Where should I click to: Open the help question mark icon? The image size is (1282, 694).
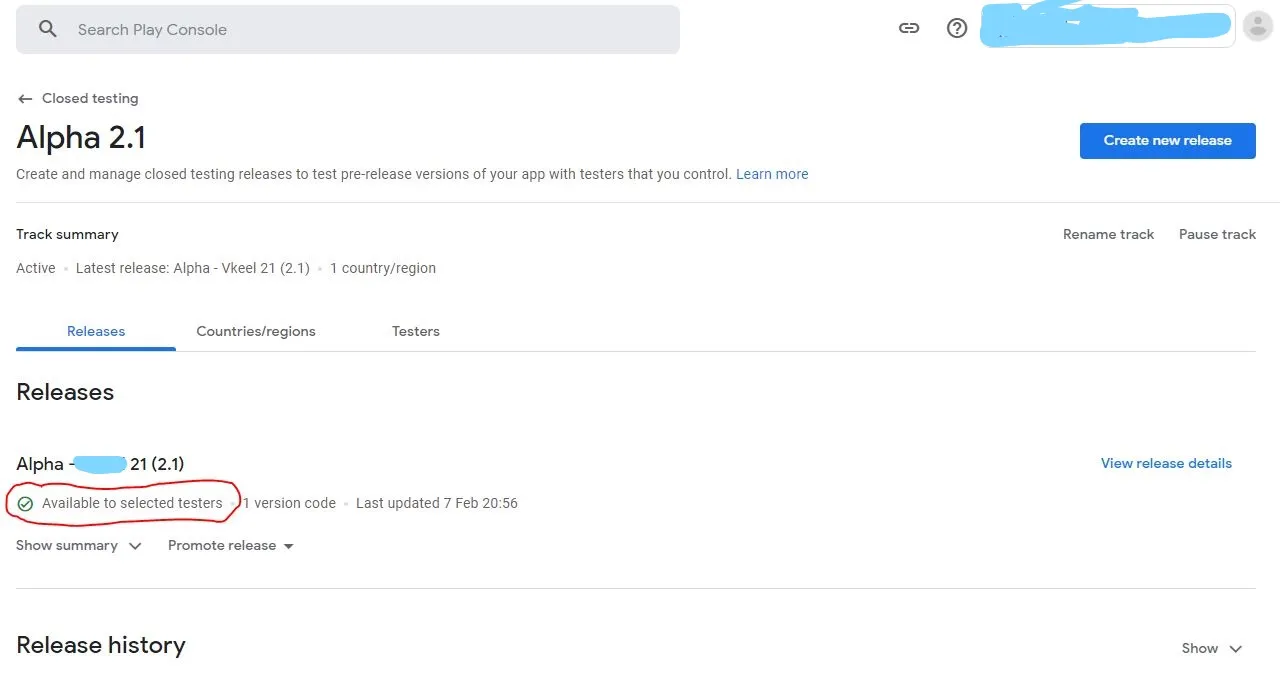point(957,28)
